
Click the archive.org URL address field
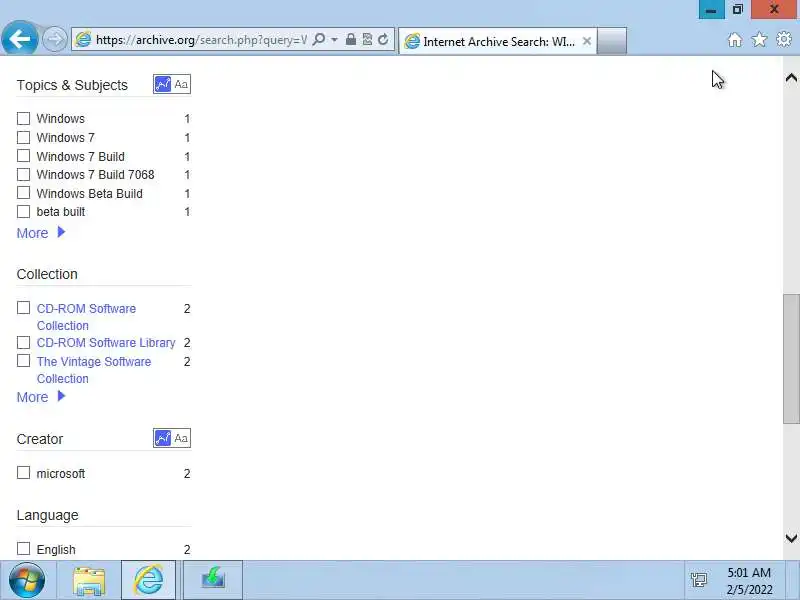pos(201,39)
